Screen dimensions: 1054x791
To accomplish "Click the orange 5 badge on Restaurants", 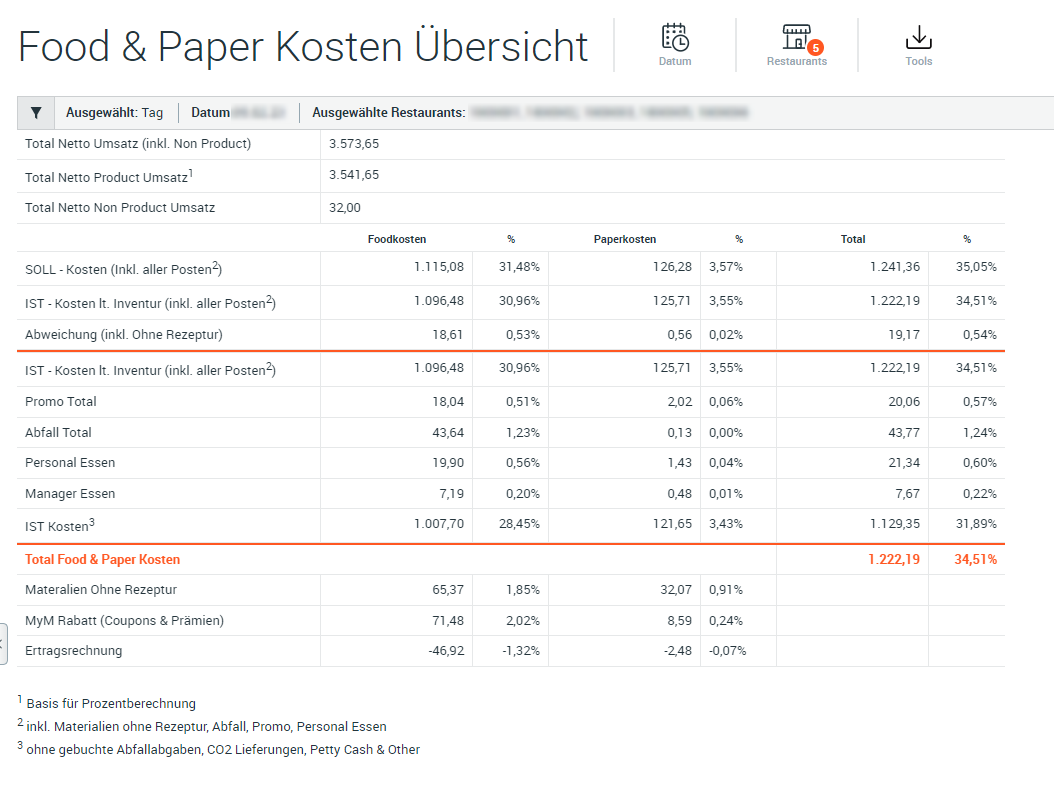I will tap(815, 48).
